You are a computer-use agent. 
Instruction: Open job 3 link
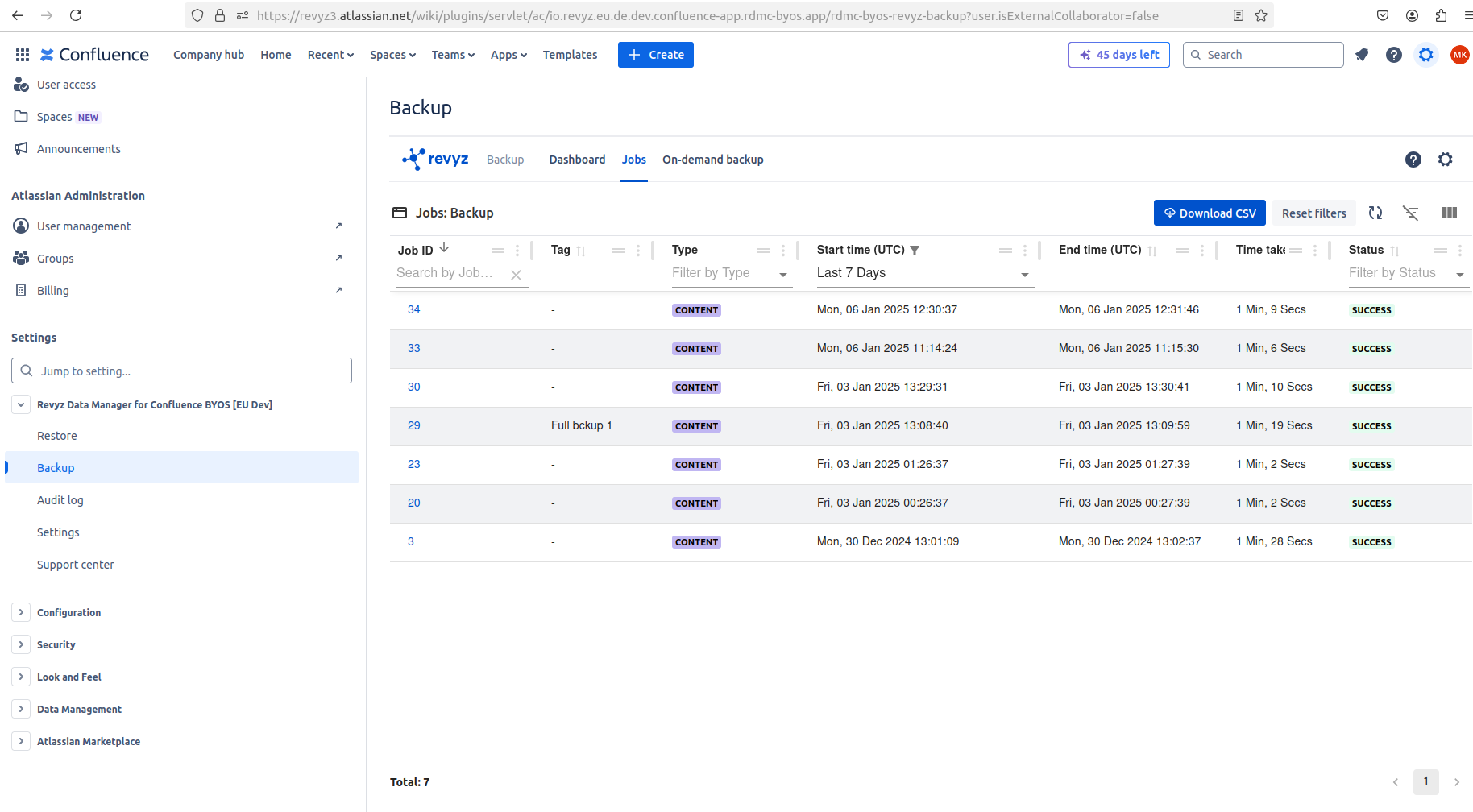tap(411, 541)
